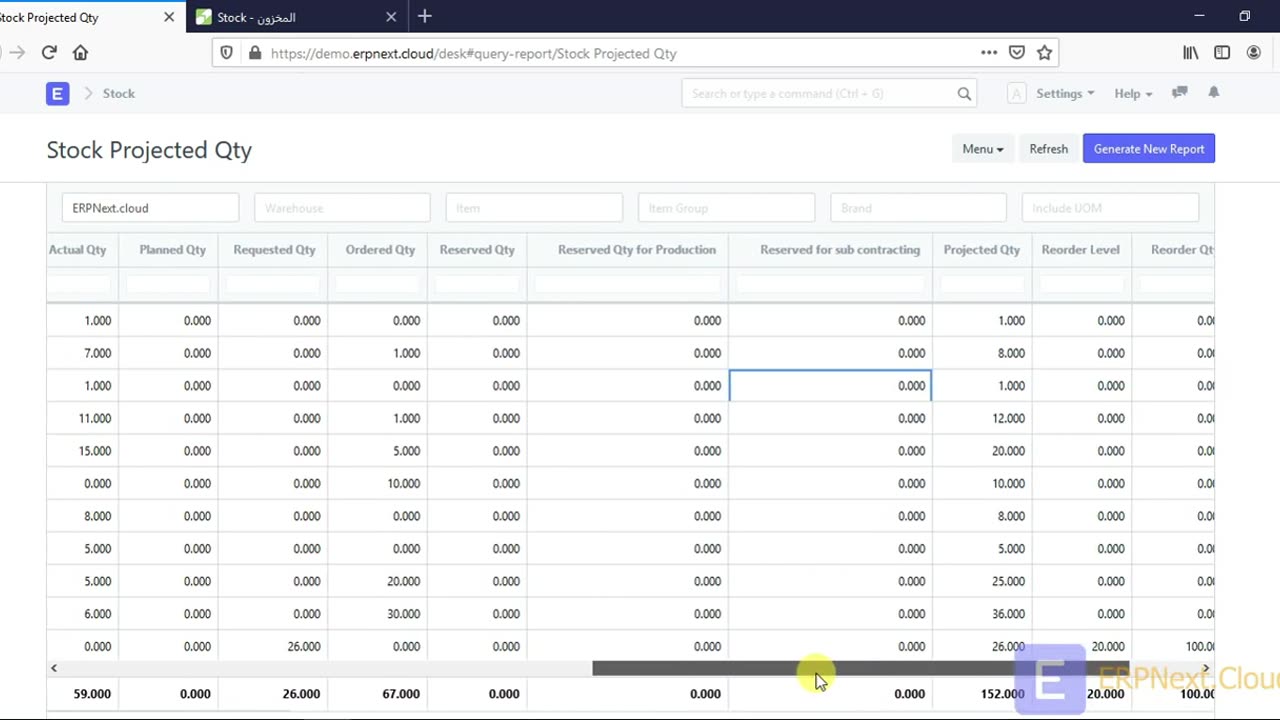Open the chat messages icon
Screen dimensions: 1280x720
point(1180,92)
